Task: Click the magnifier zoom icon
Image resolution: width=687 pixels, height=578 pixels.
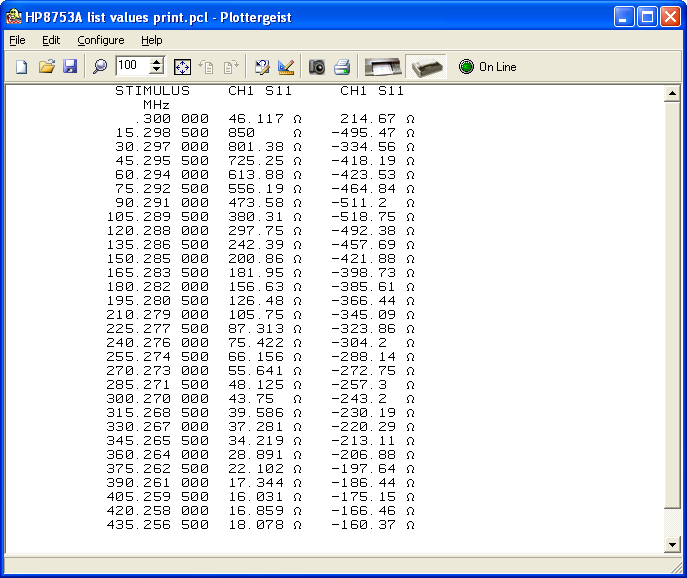Action: pos(99,67)
